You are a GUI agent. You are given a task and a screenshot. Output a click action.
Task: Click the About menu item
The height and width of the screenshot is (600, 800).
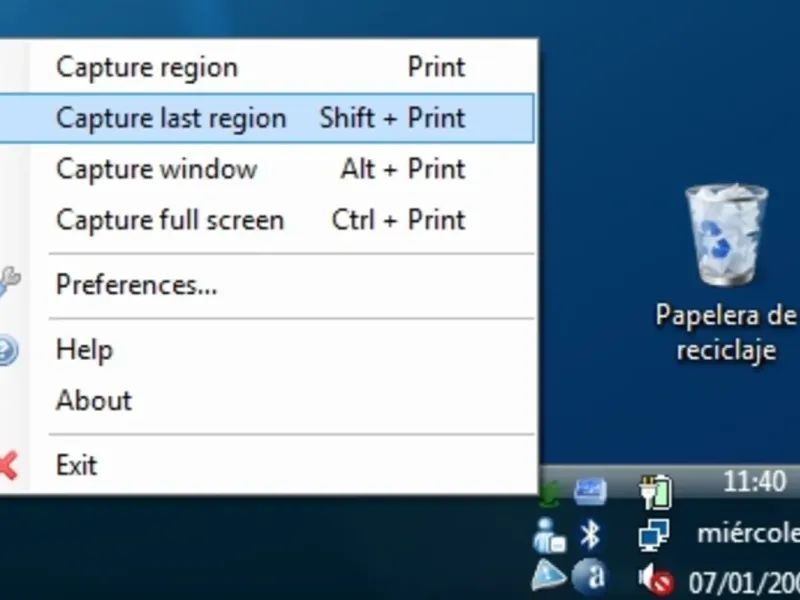[x=266, y=401]
